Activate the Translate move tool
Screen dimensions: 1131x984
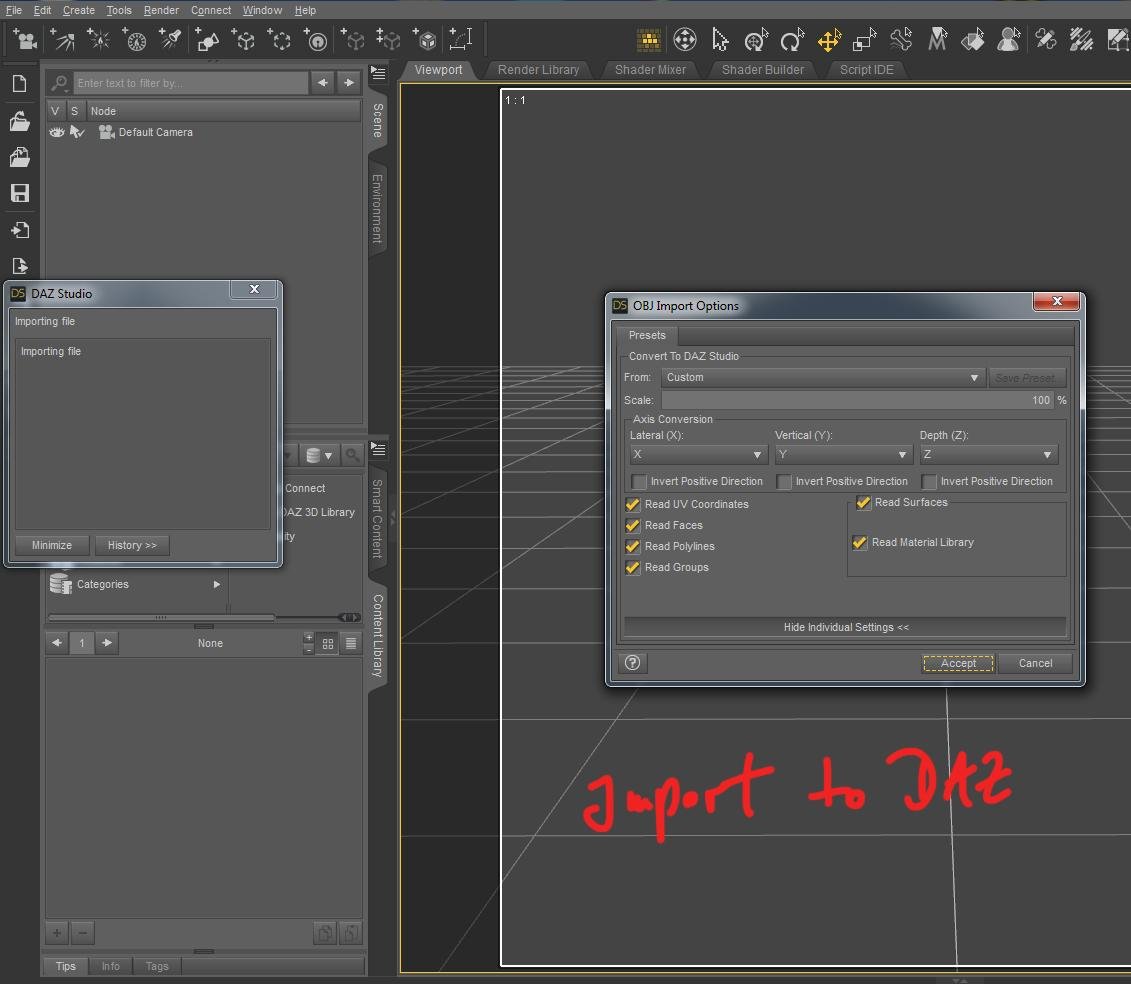click(829, 40)
